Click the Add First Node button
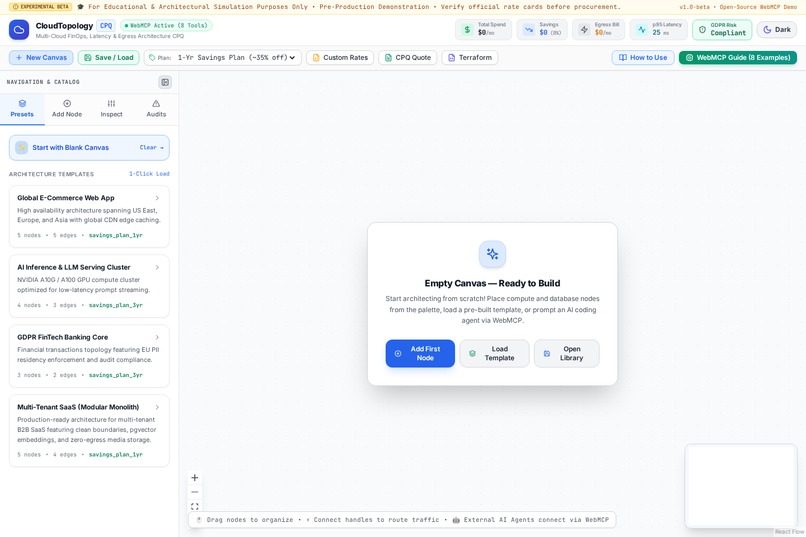 (x=420, y=354)
